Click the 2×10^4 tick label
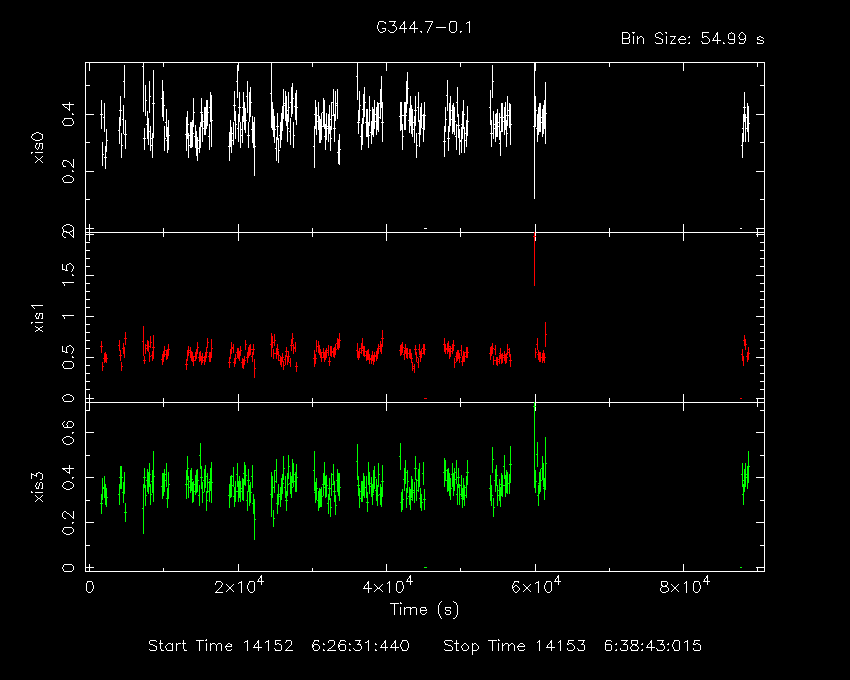850x680 pixels. [239, 586]
